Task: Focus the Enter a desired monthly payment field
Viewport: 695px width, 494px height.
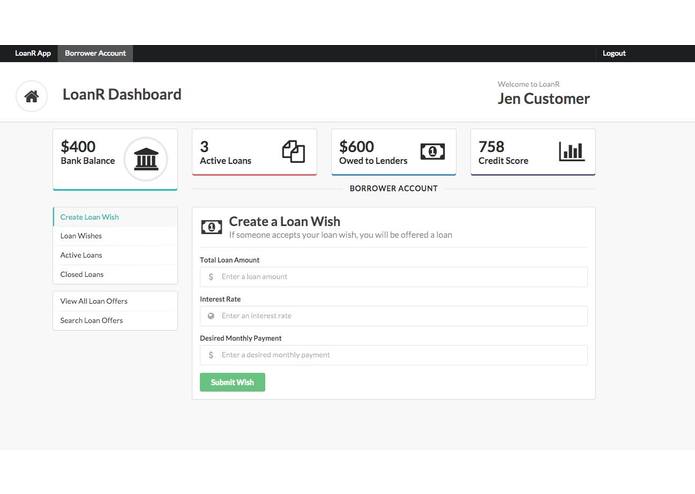Action: (x=394, y=355)
